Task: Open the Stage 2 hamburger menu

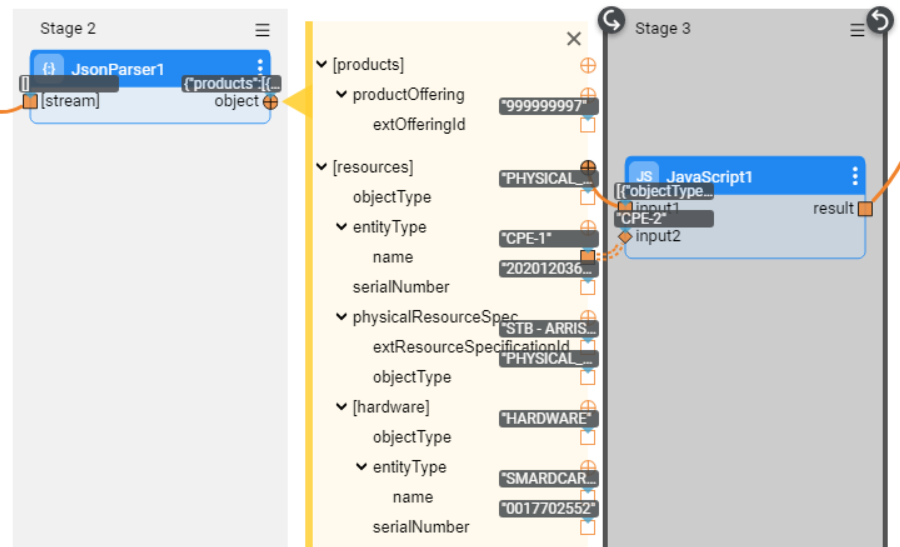Action: click(262, 30)
